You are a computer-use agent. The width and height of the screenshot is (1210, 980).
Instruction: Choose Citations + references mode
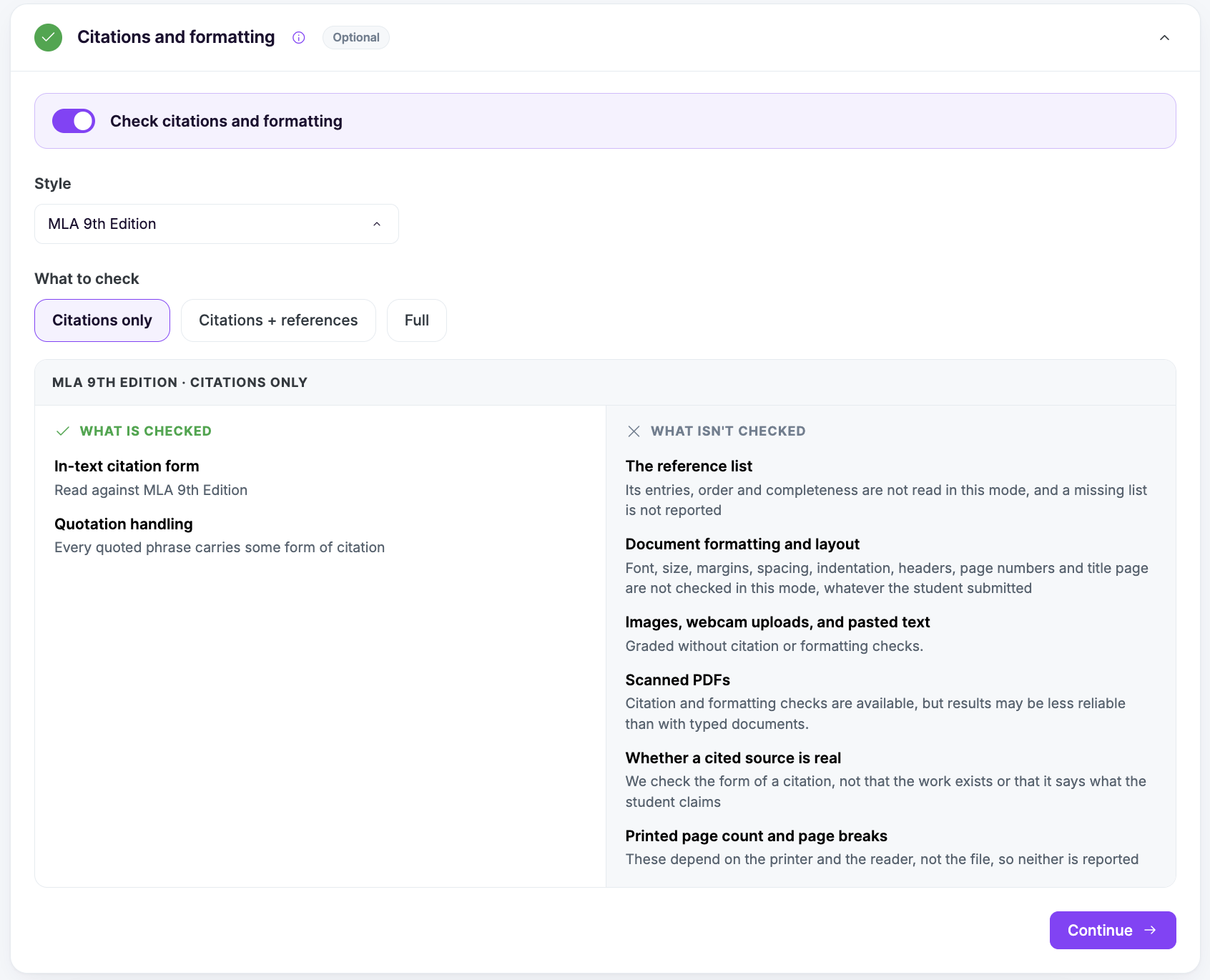click(278, 320)
